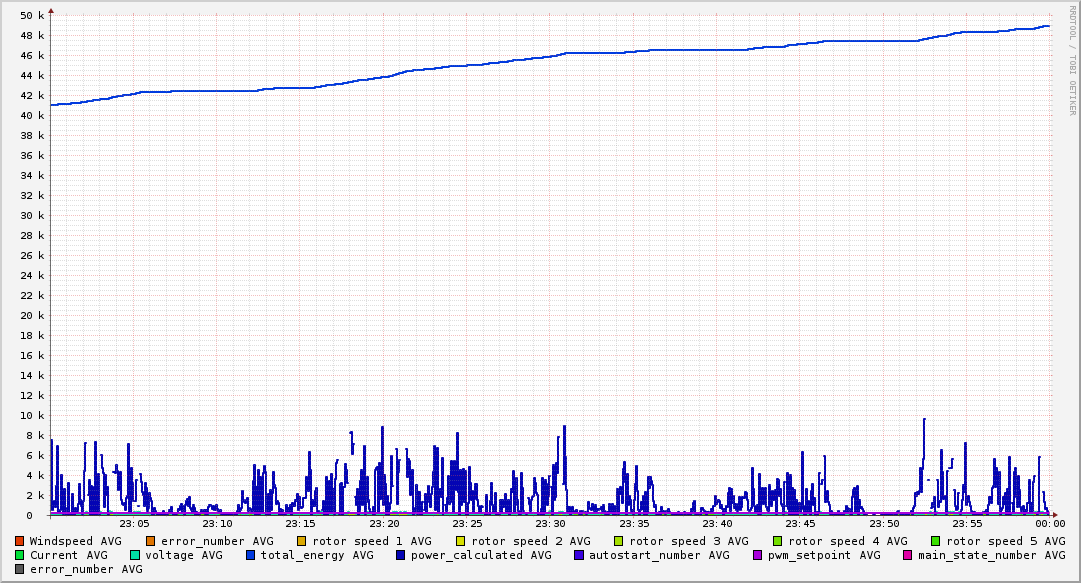Click the green Current AVG legend swatch

click(20, 555)
